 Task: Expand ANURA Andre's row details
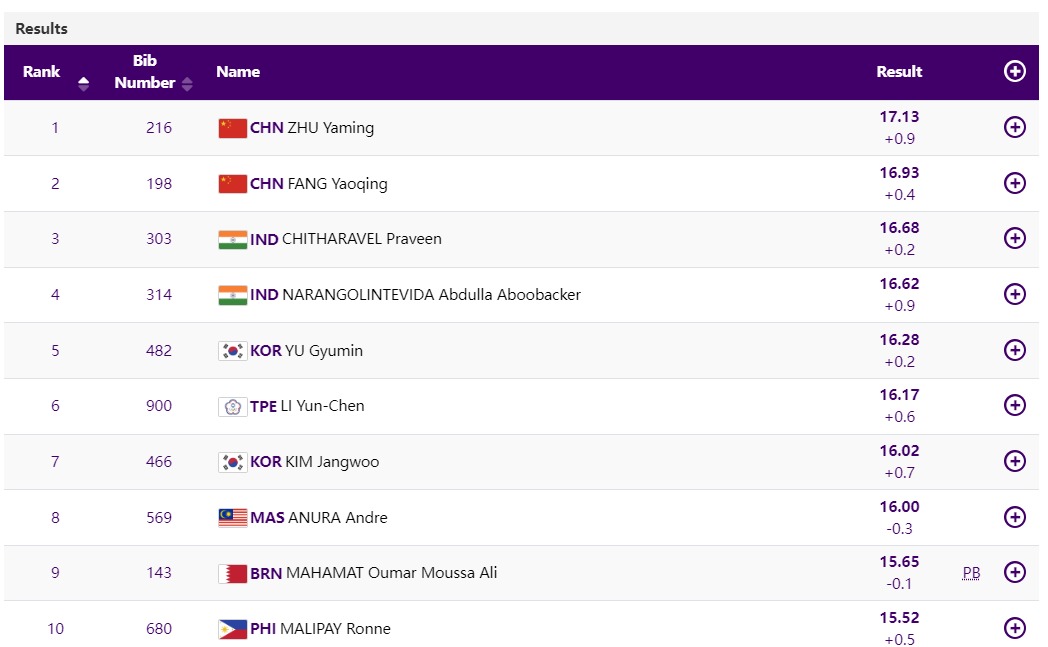[x=1014, y=517]
